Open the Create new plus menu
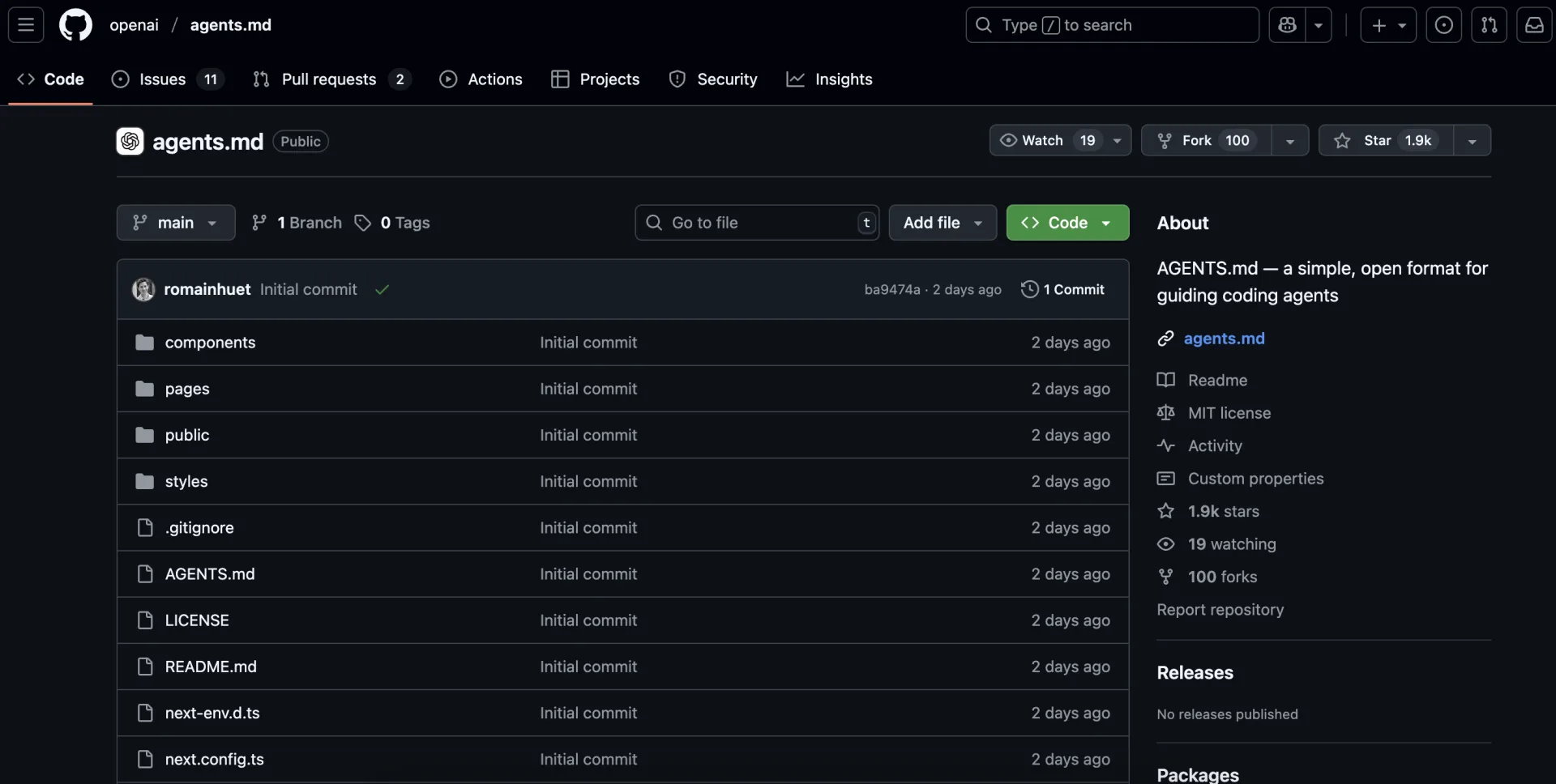 pos(1388,25)
